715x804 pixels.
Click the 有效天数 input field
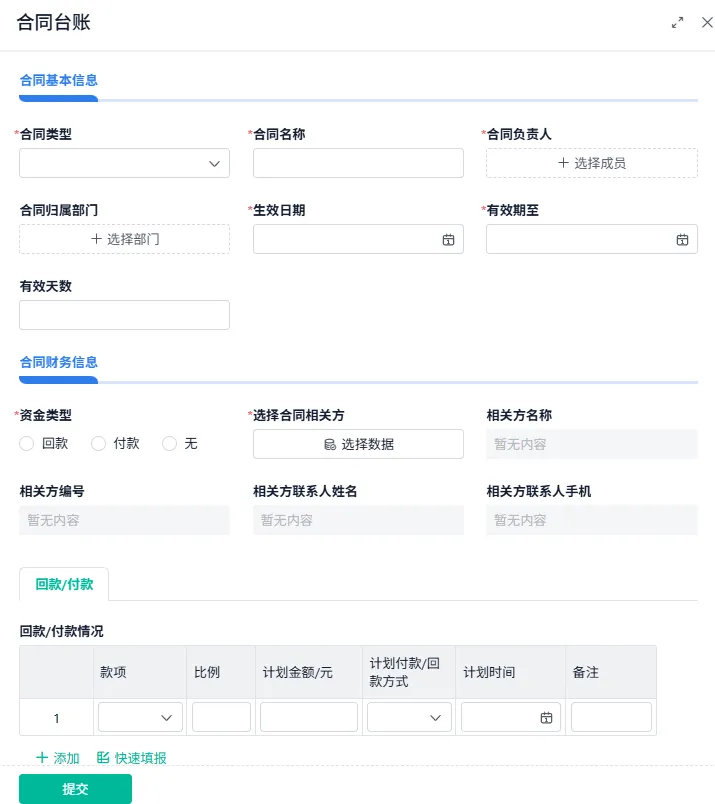pyautogui.click(x=124, y=315)
